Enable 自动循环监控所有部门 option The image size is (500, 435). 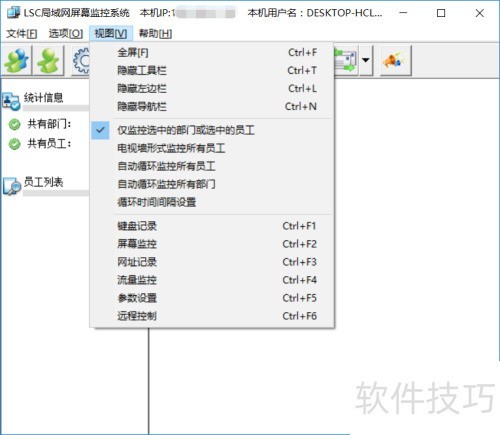click(212, 184)
